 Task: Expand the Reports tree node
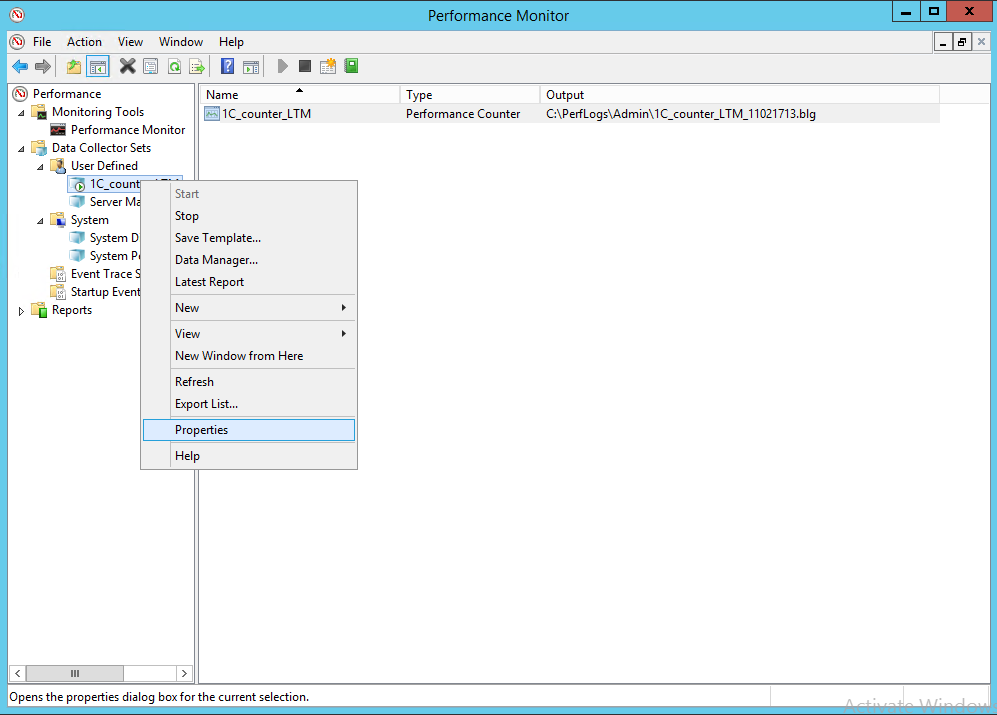click(22, 311)
